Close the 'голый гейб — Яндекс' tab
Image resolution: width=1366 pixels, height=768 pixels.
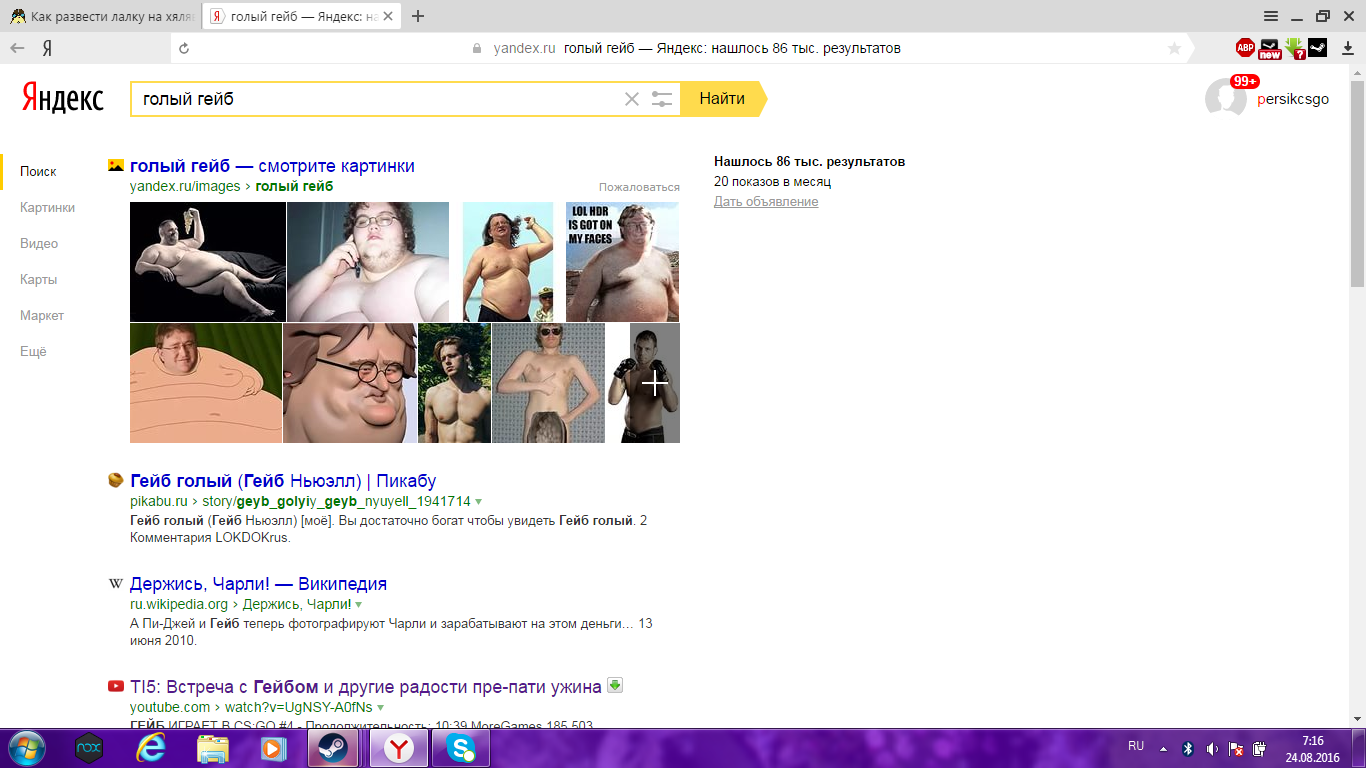tap(388, 16)
